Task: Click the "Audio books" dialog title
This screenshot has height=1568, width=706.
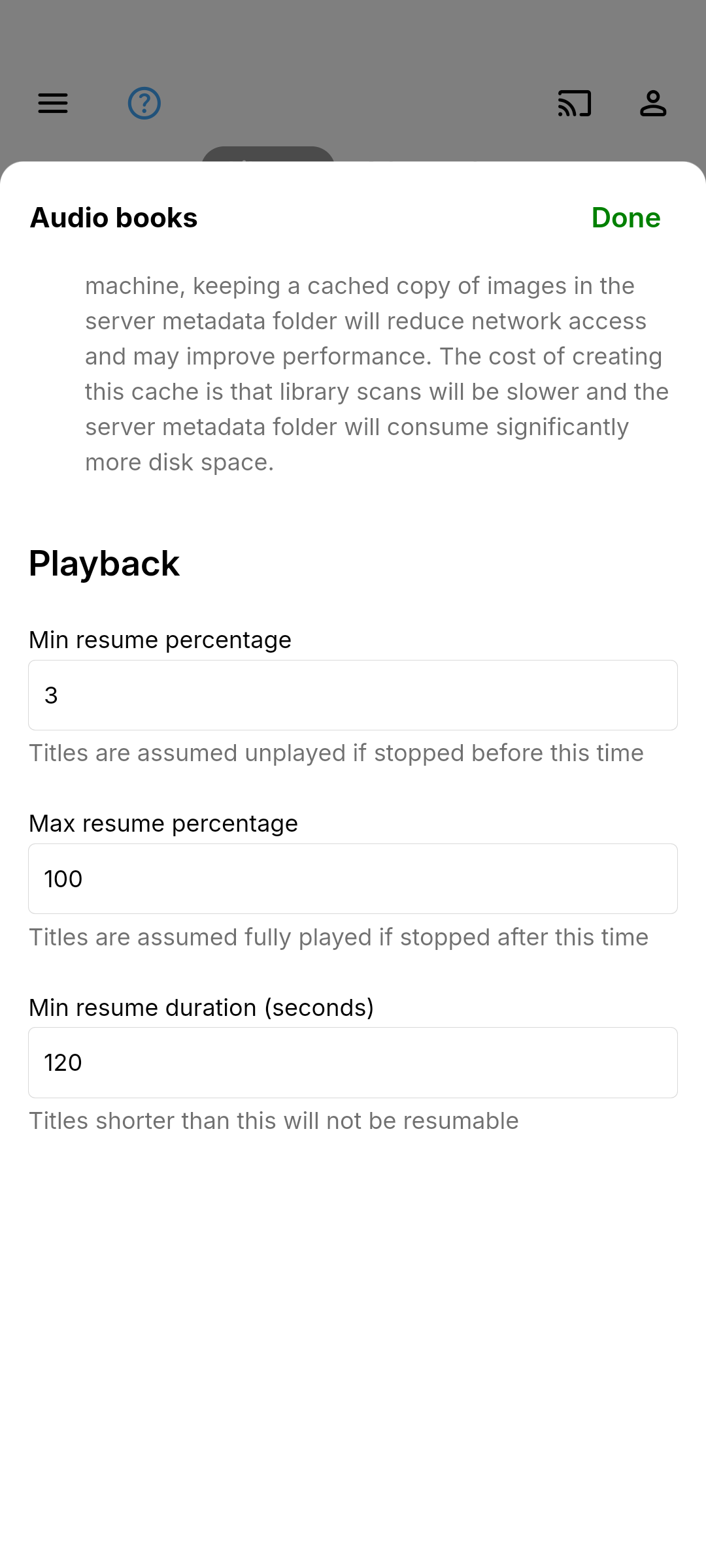Action: (114, 218)
